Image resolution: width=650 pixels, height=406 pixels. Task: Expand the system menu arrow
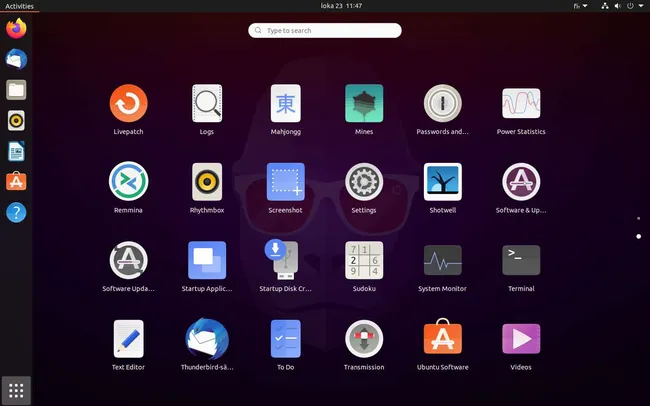[x=640, y=6]
